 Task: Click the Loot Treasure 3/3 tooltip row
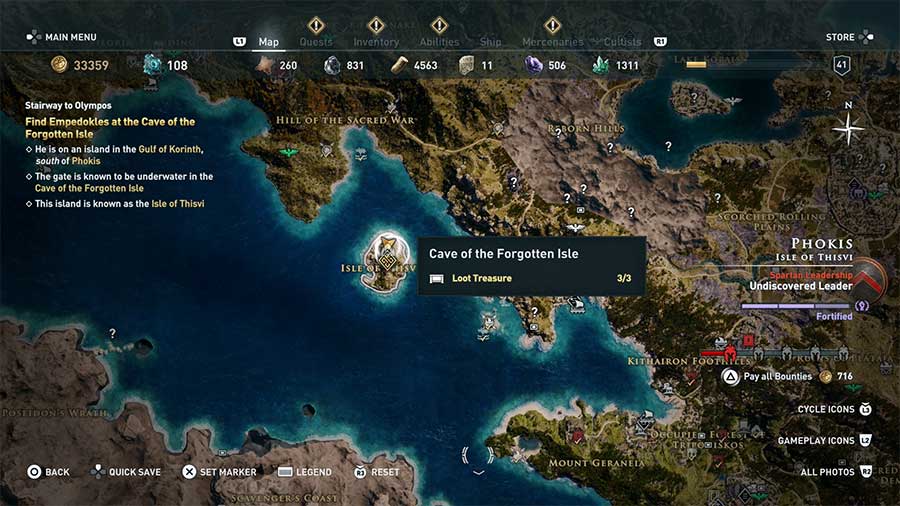(x=530, y=278)
